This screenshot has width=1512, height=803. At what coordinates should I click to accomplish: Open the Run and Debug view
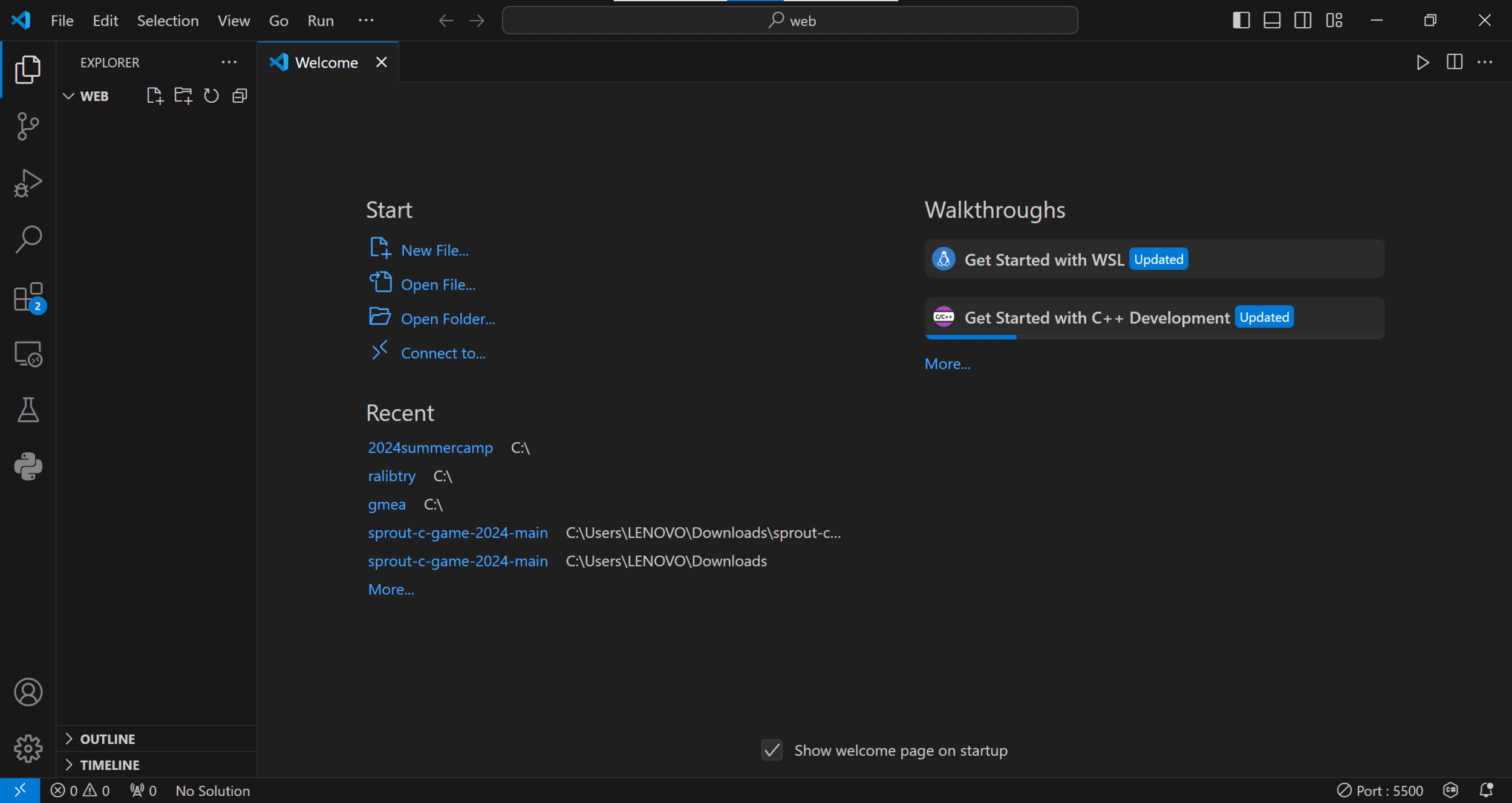coord(28,183)
